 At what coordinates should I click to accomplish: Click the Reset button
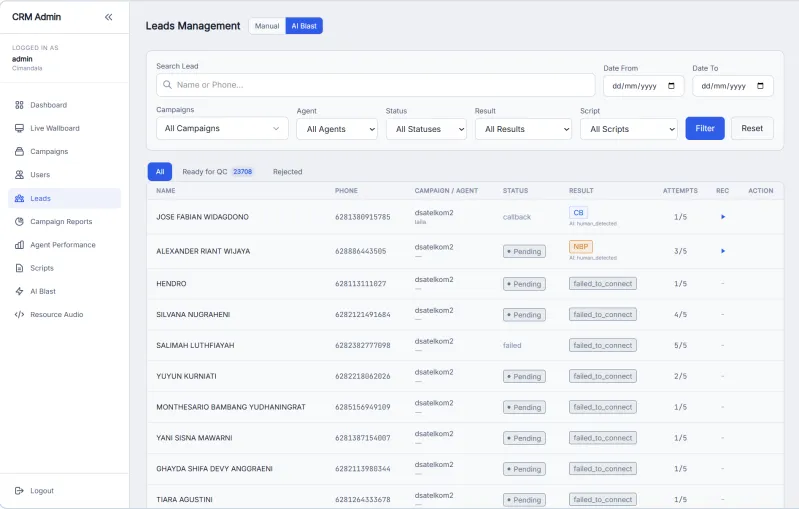(x=752, y=128)
